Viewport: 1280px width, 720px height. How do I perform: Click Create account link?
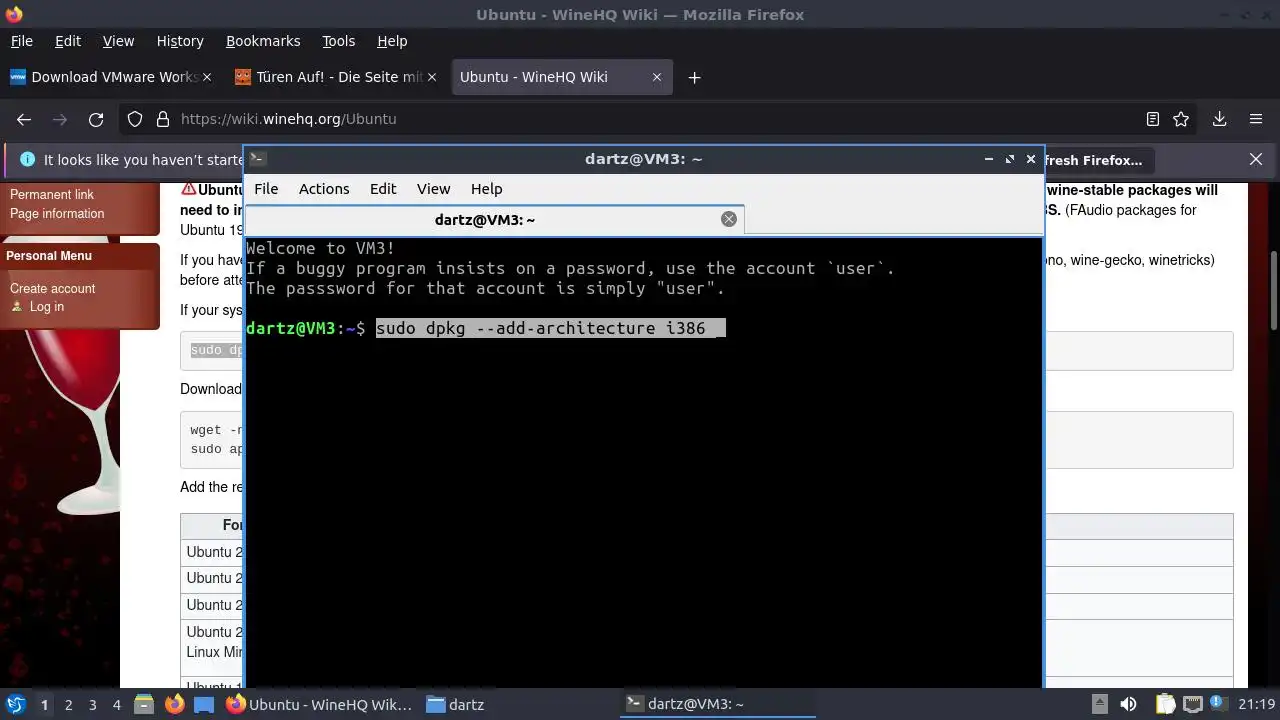(x=53, y=288)
